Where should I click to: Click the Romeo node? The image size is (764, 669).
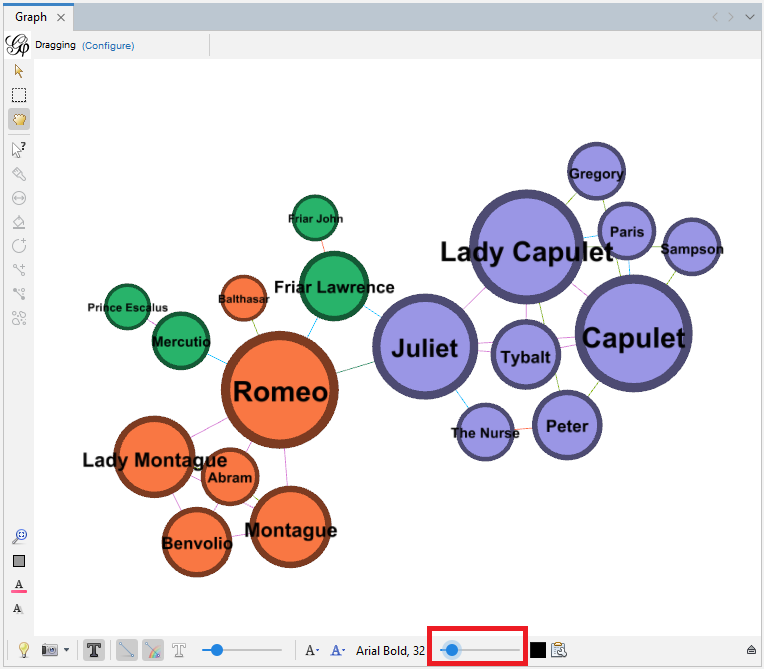280,390
